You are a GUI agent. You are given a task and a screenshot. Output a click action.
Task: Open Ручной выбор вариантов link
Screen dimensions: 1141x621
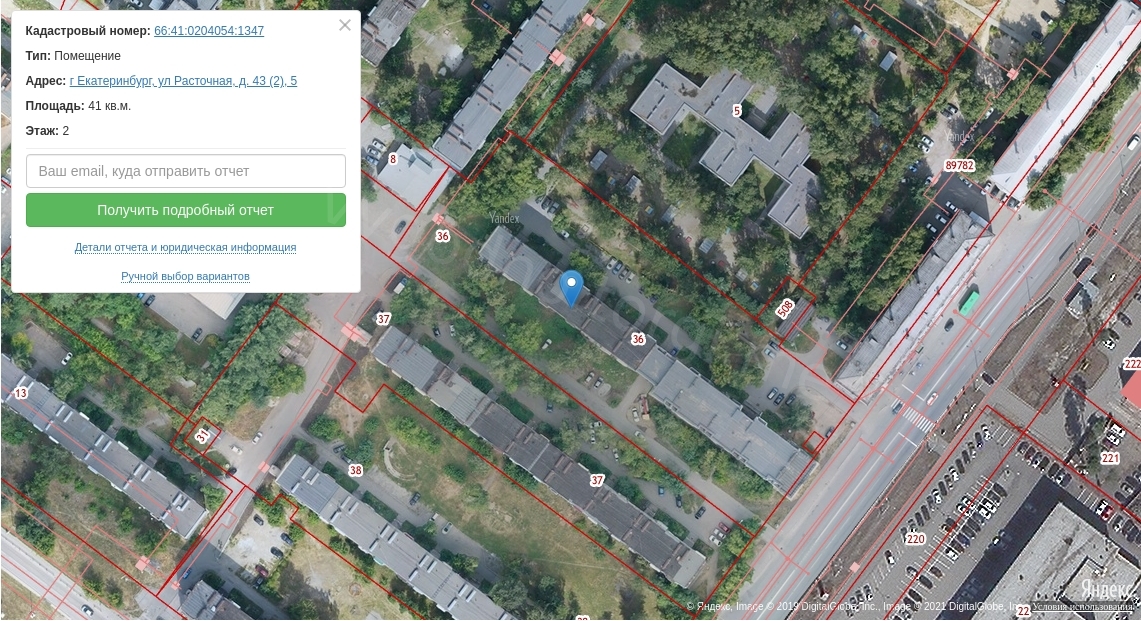pos(186,277)
